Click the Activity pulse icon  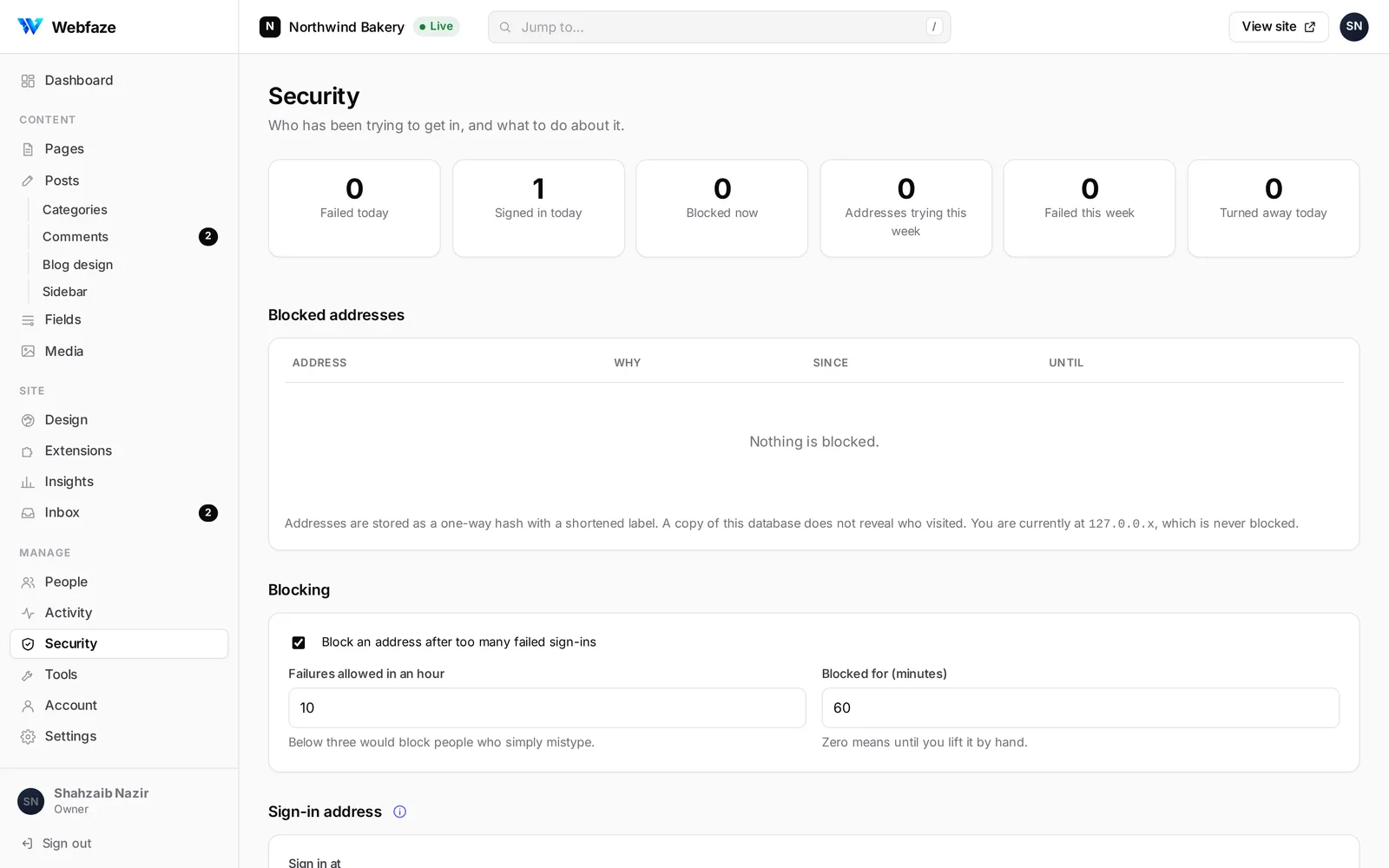click(x=28, y=613)
